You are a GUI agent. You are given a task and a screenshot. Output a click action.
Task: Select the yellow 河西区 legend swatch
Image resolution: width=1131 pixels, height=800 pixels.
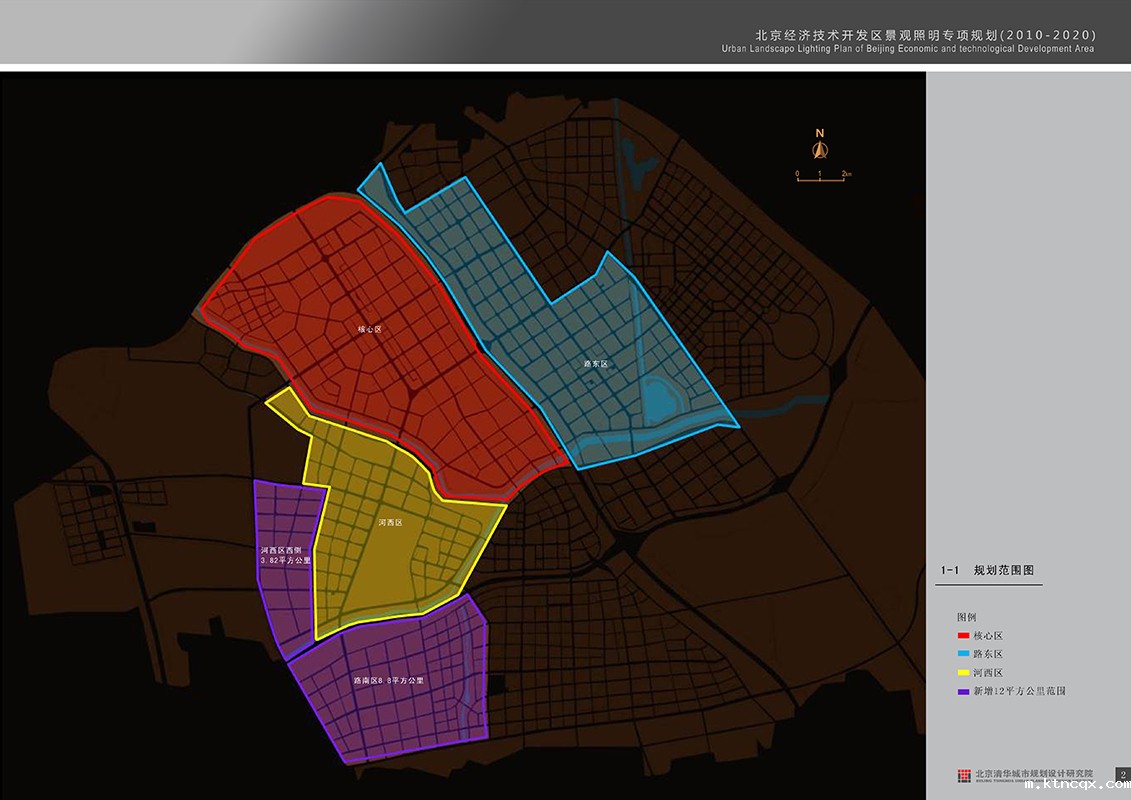[x=963, y=673]
